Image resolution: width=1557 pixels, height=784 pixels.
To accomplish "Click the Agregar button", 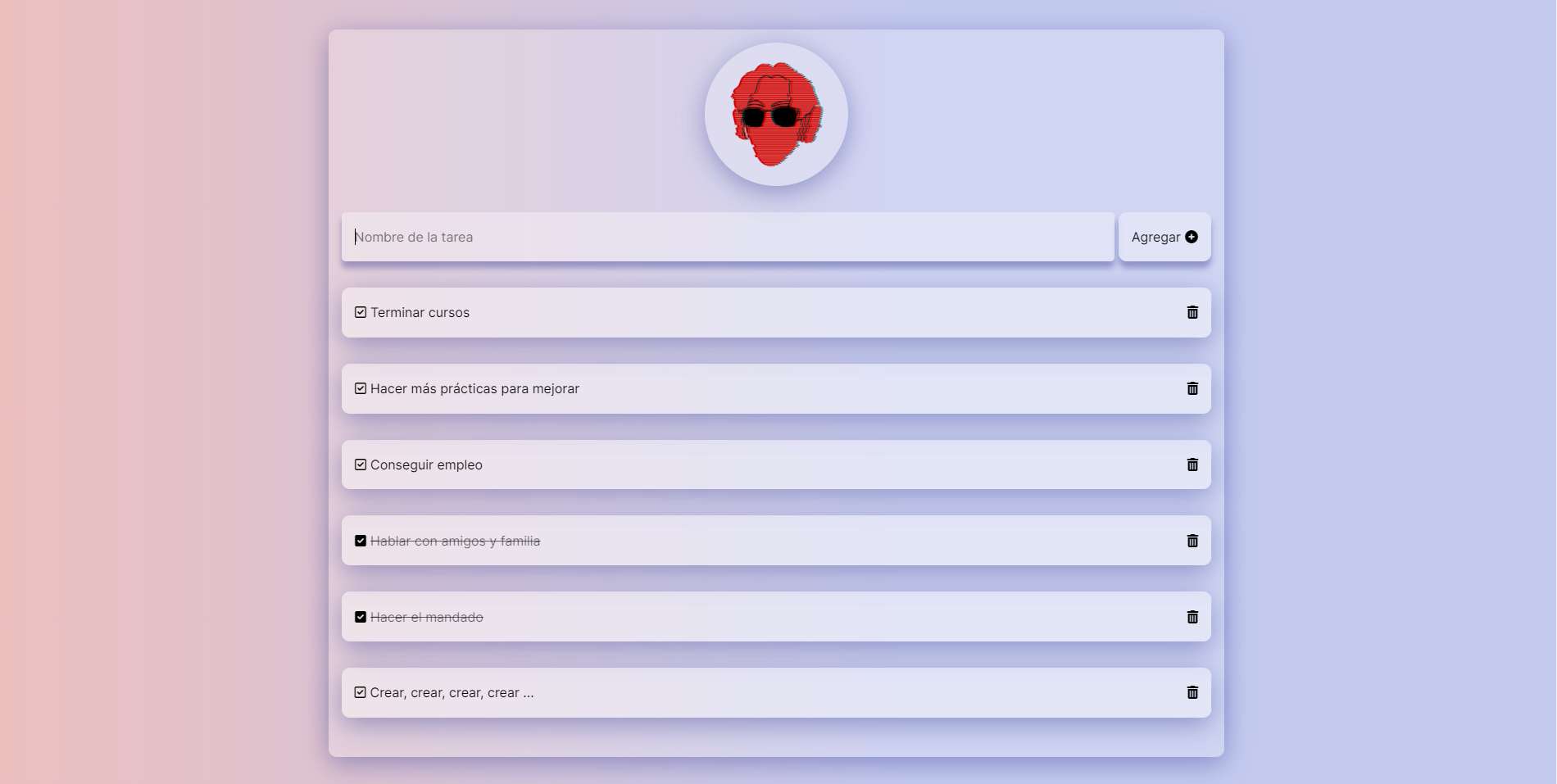I will click(1164, 237).
